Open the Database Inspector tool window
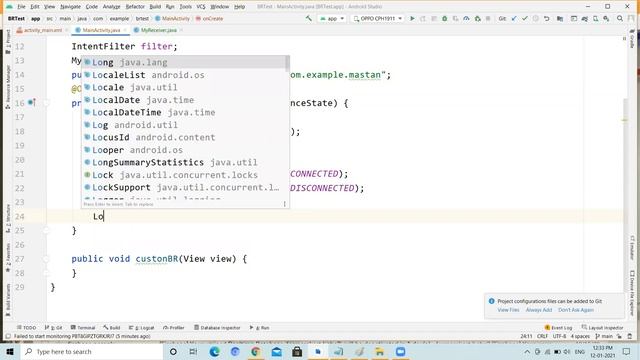 pyautogui.click(x=217, y=327)
